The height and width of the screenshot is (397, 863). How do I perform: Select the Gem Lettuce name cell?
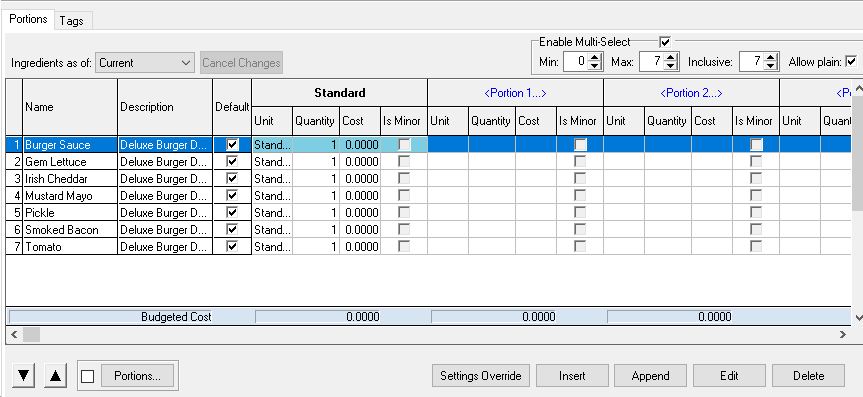point(70,162)
